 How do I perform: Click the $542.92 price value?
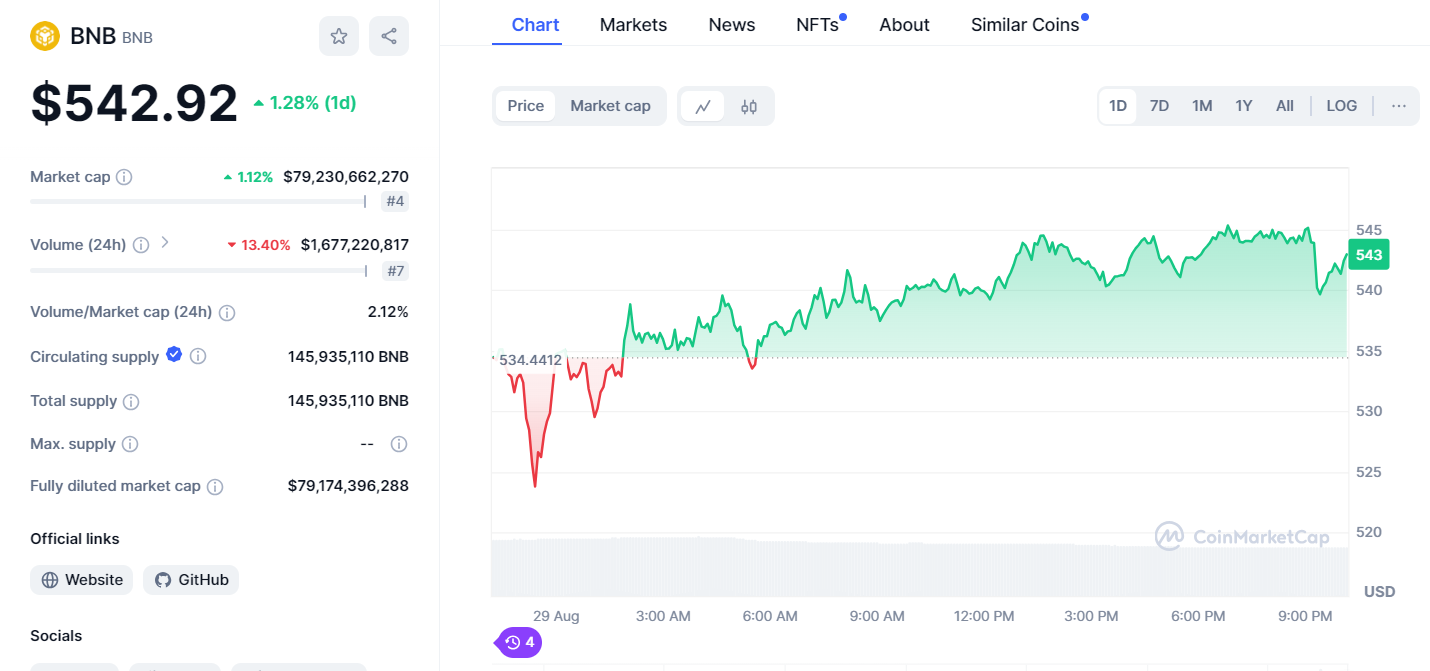tap(135, 103)
